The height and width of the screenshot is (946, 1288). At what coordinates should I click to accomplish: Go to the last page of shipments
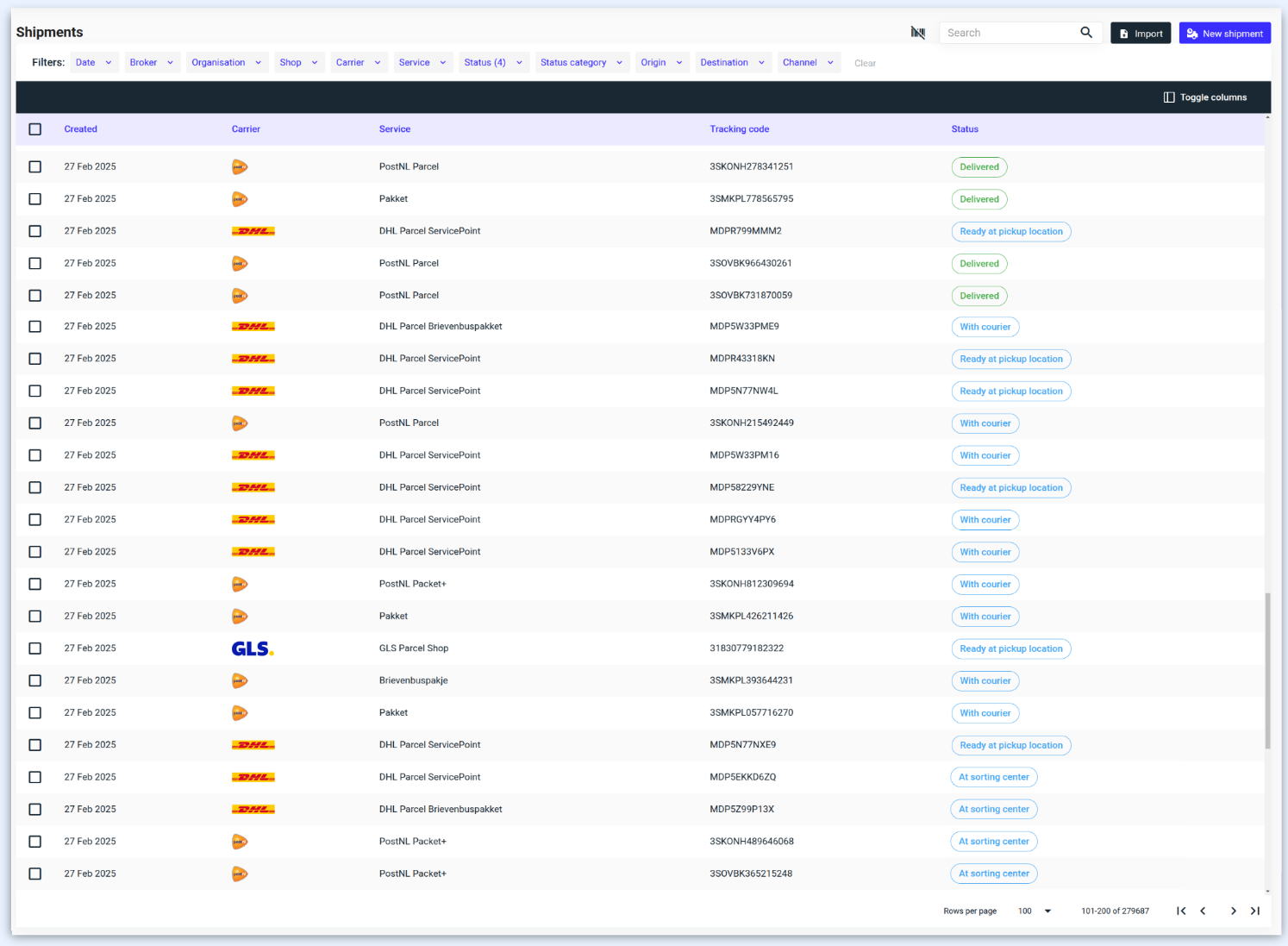pos(1255,911)
